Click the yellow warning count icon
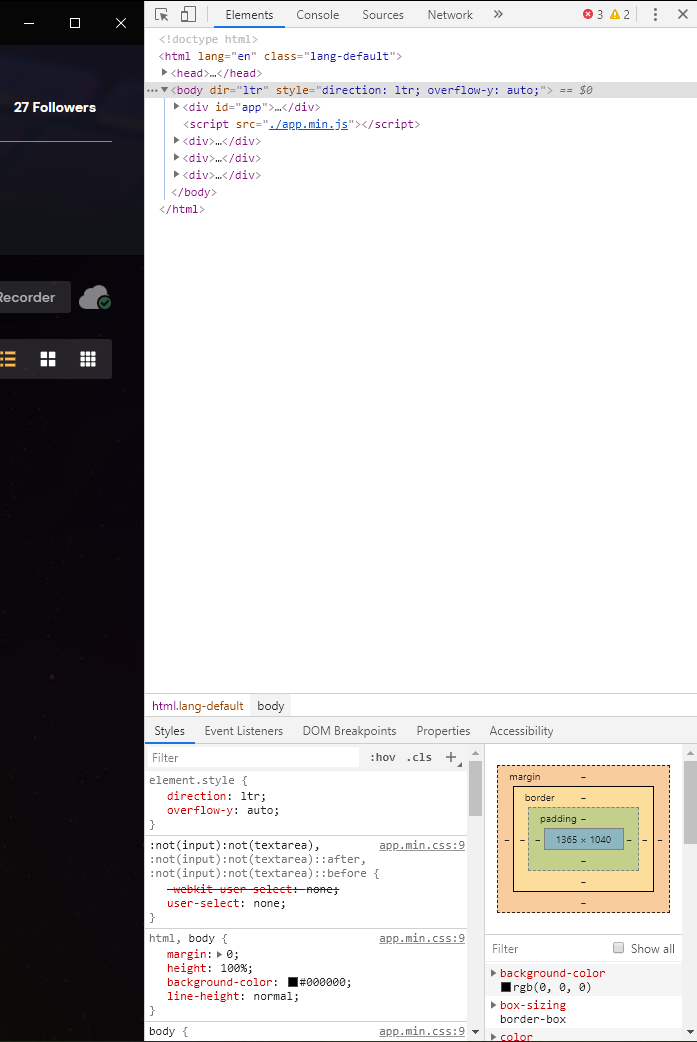Viewport: 697px width, 1042px height. pos(615,14)
